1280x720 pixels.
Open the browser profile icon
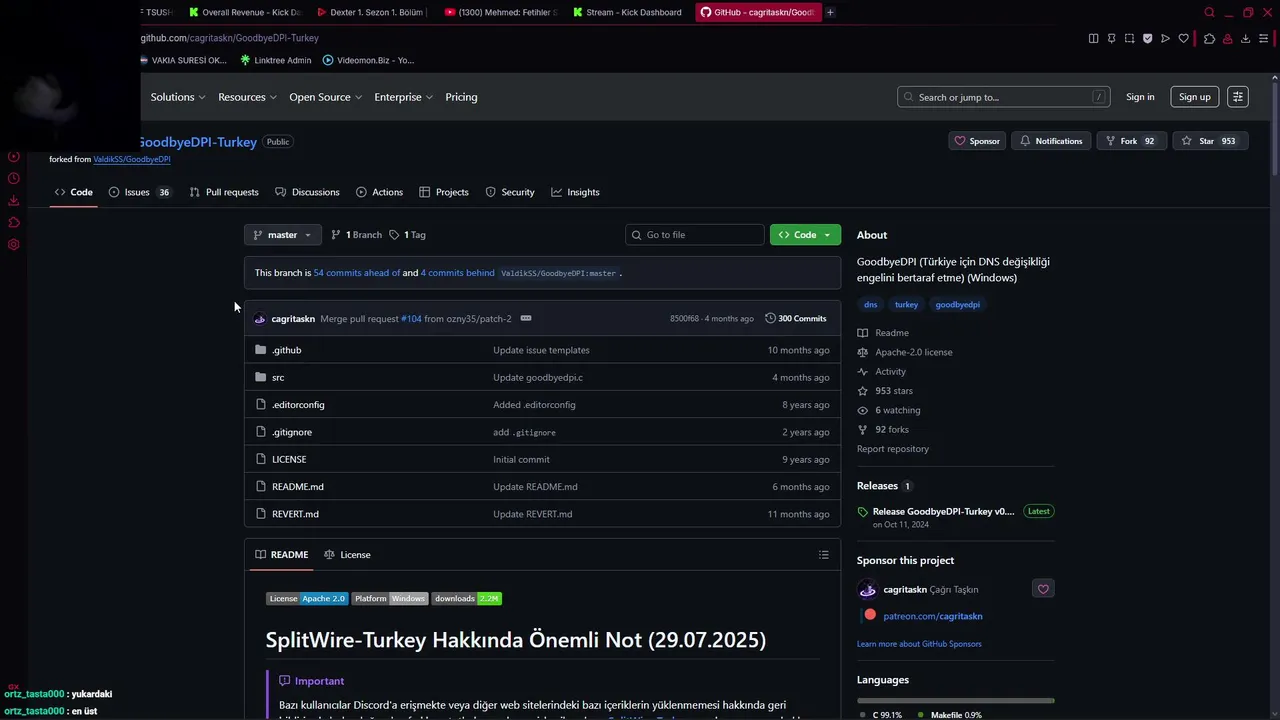coord(1227,38)
